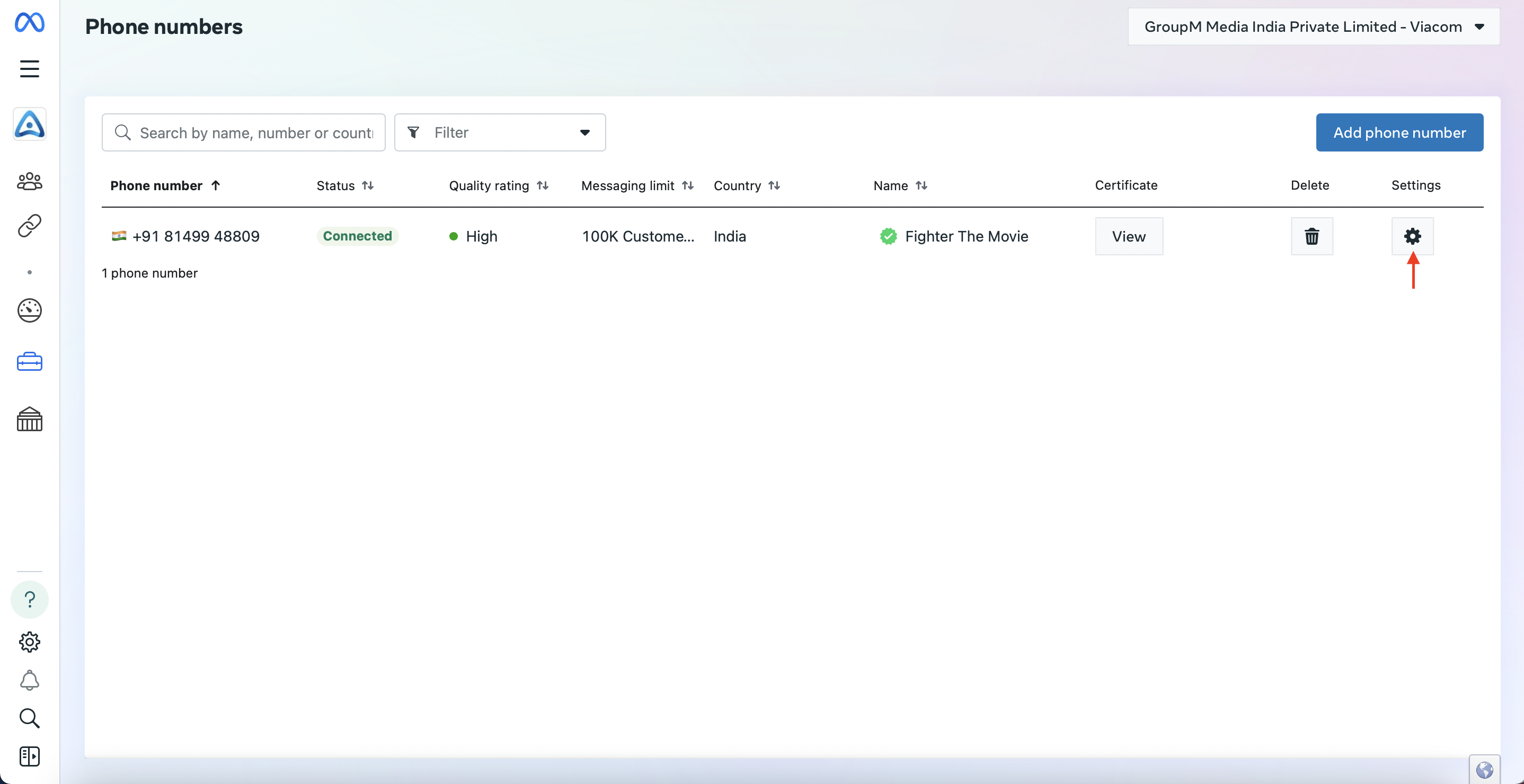View the certificate
Viewport: 1524px width, 784px height.
1129,236
